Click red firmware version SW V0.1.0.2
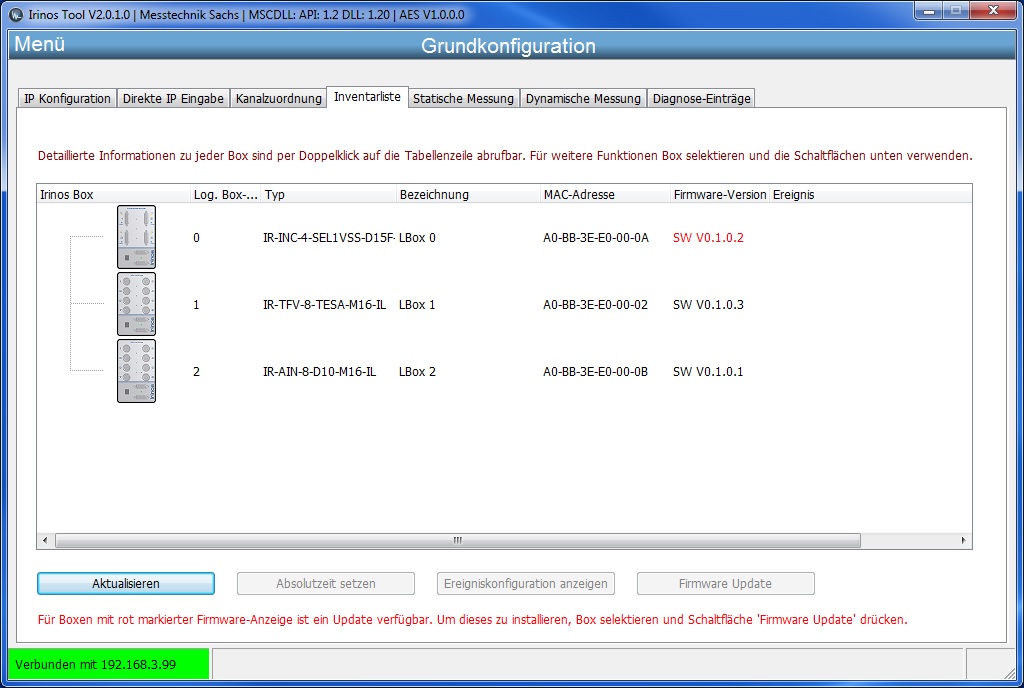1024x688 pixels. 708,238
